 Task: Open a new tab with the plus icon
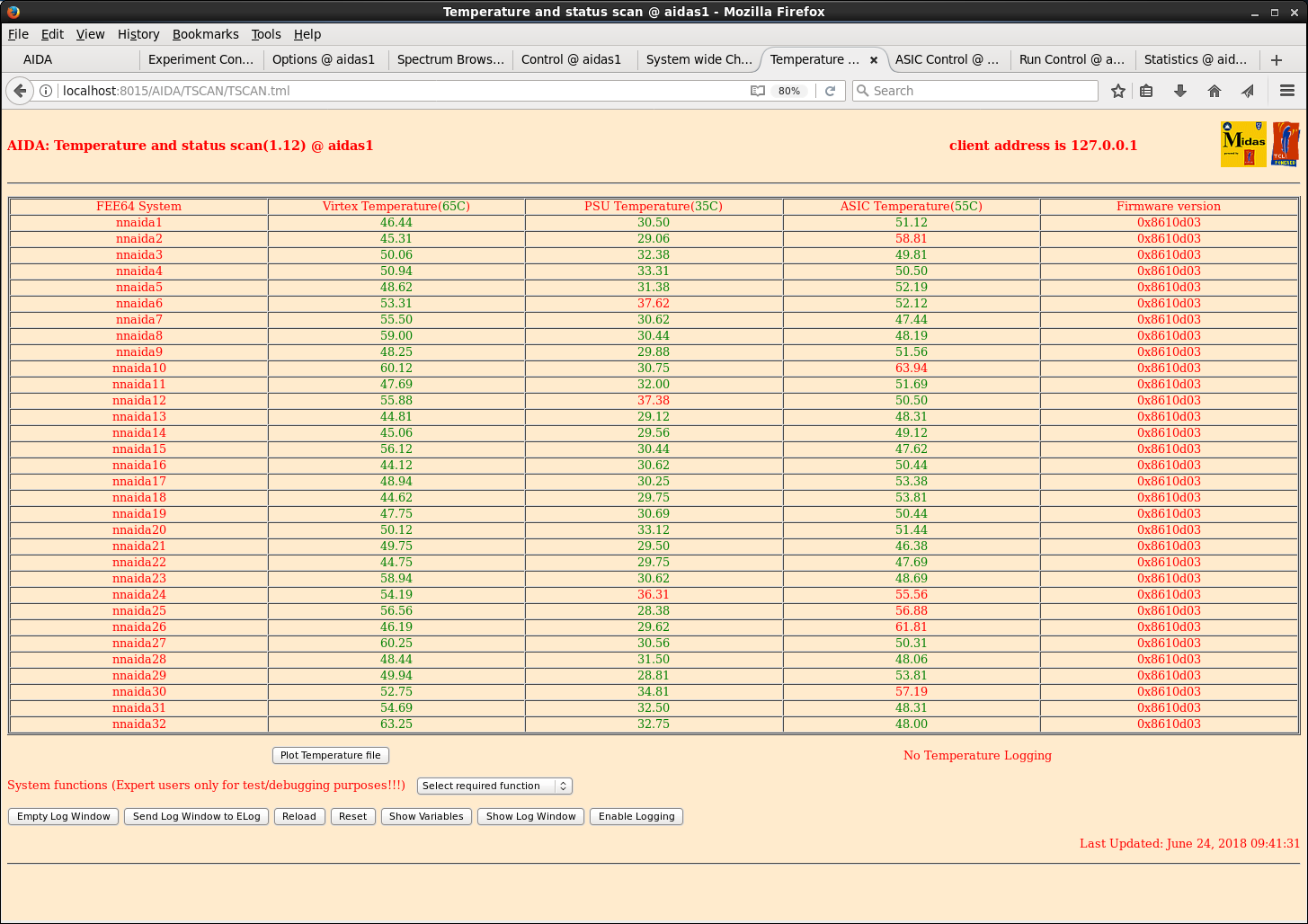tap(1277, 59)
